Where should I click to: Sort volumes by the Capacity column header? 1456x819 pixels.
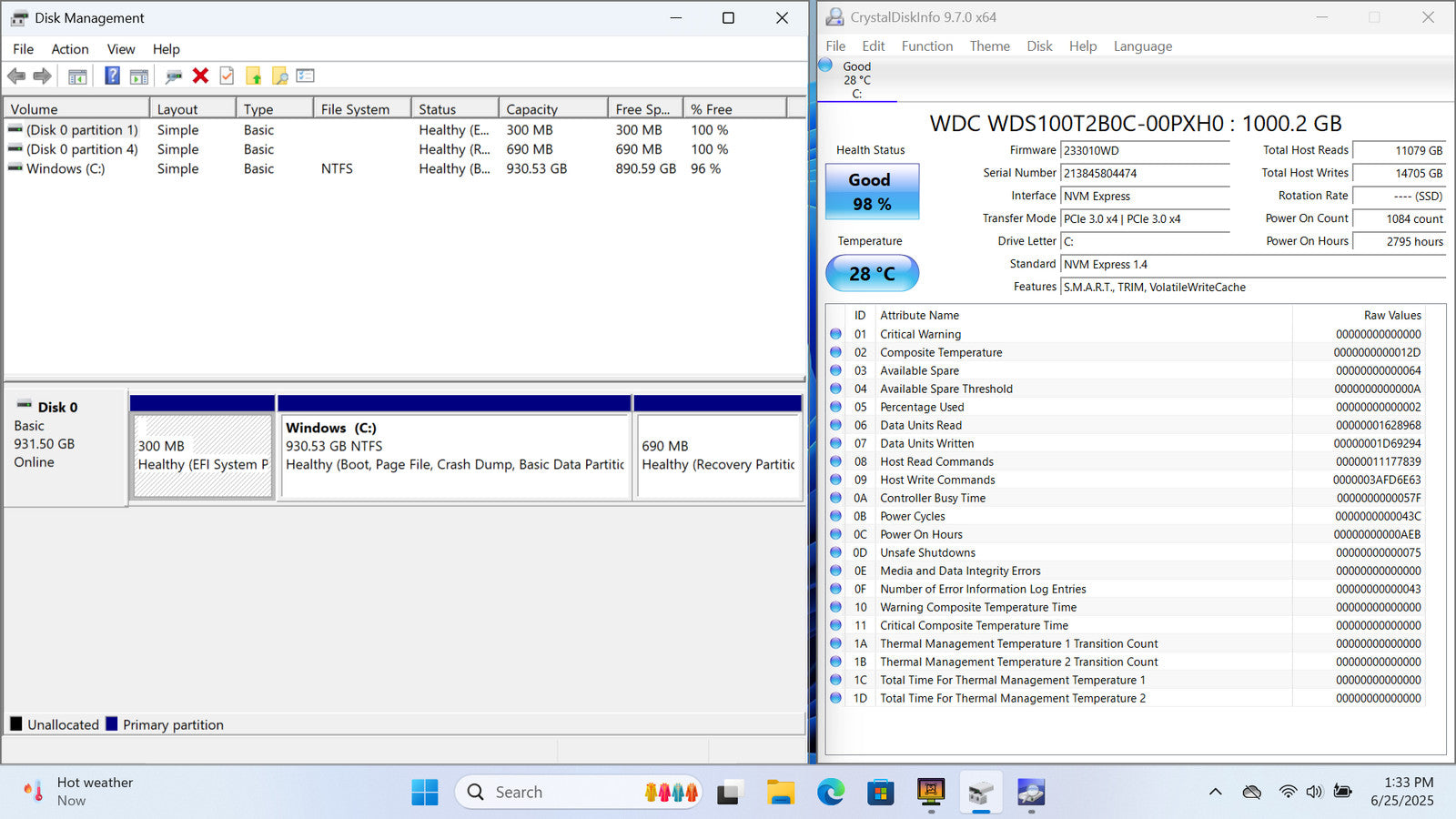click(x=551, y=109)
